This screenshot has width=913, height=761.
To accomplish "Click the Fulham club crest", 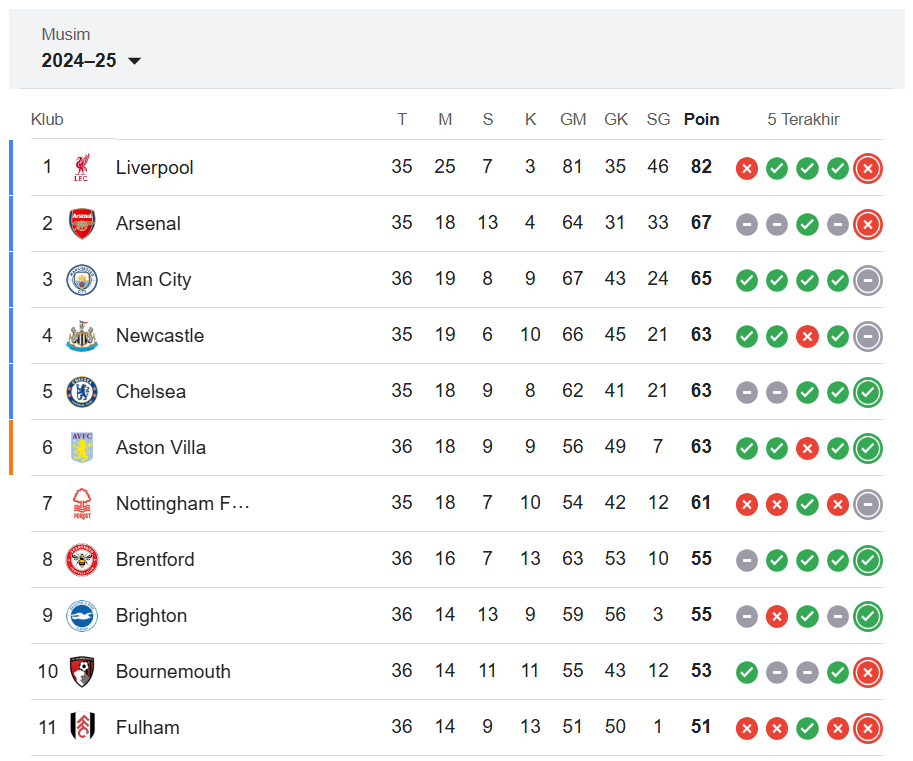I will point(82,727).
